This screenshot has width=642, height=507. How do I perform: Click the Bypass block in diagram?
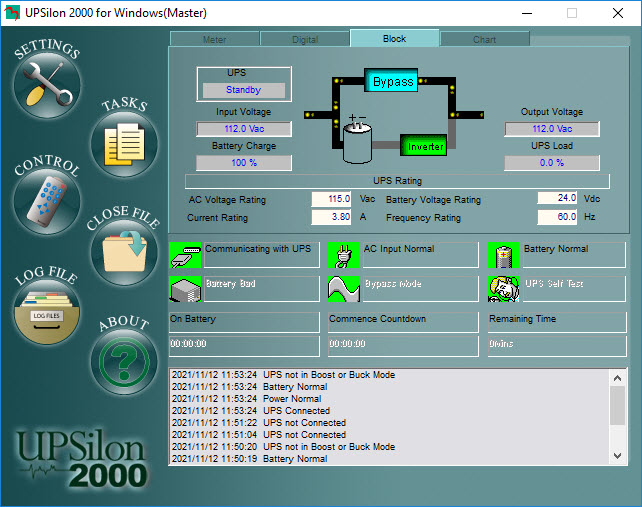click(x=391, y=81)
